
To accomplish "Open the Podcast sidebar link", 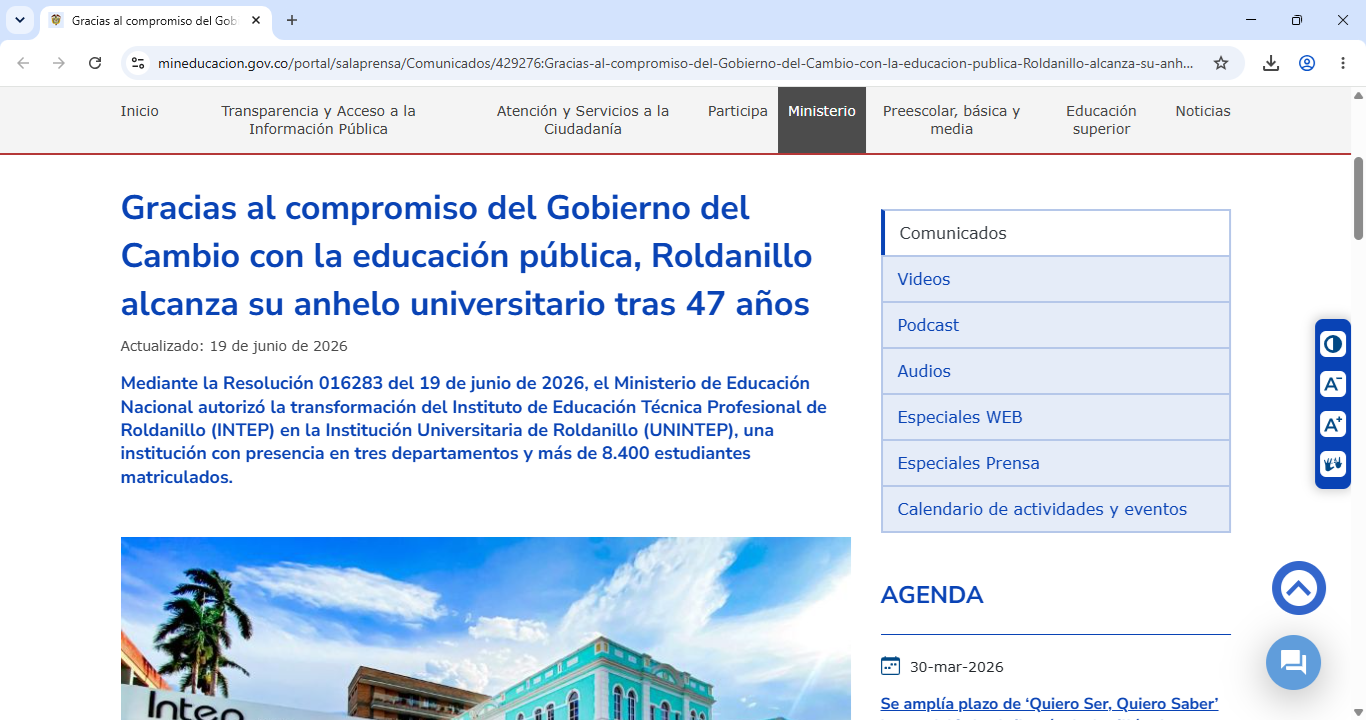I will [x=1056, y=325].
